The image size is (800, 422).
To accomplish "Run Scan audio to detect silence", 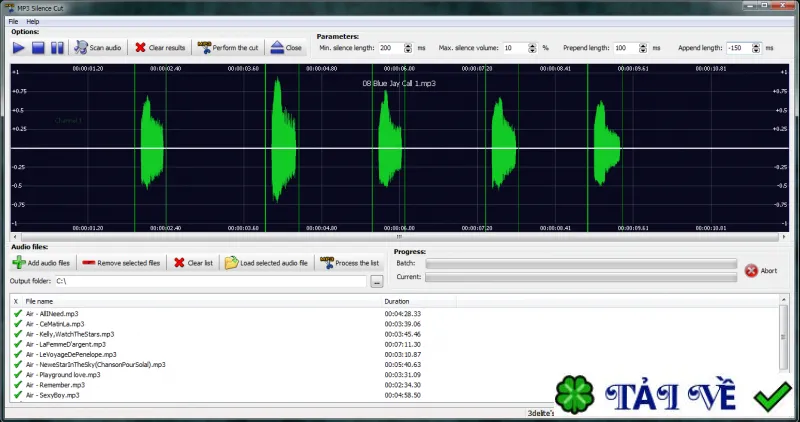I will (x=98, y=48).
